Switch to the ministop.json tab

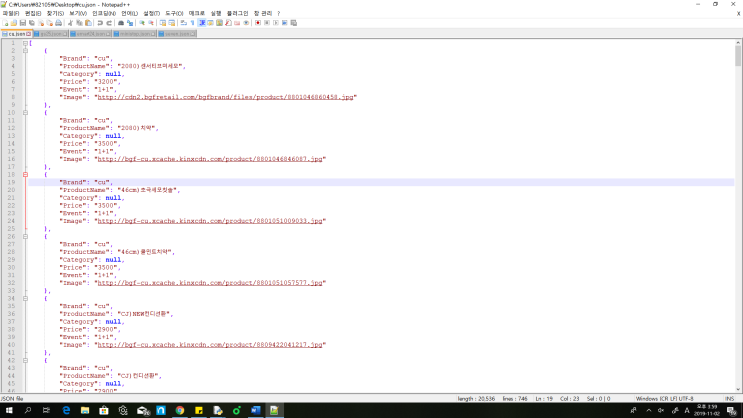click(135, 34)
